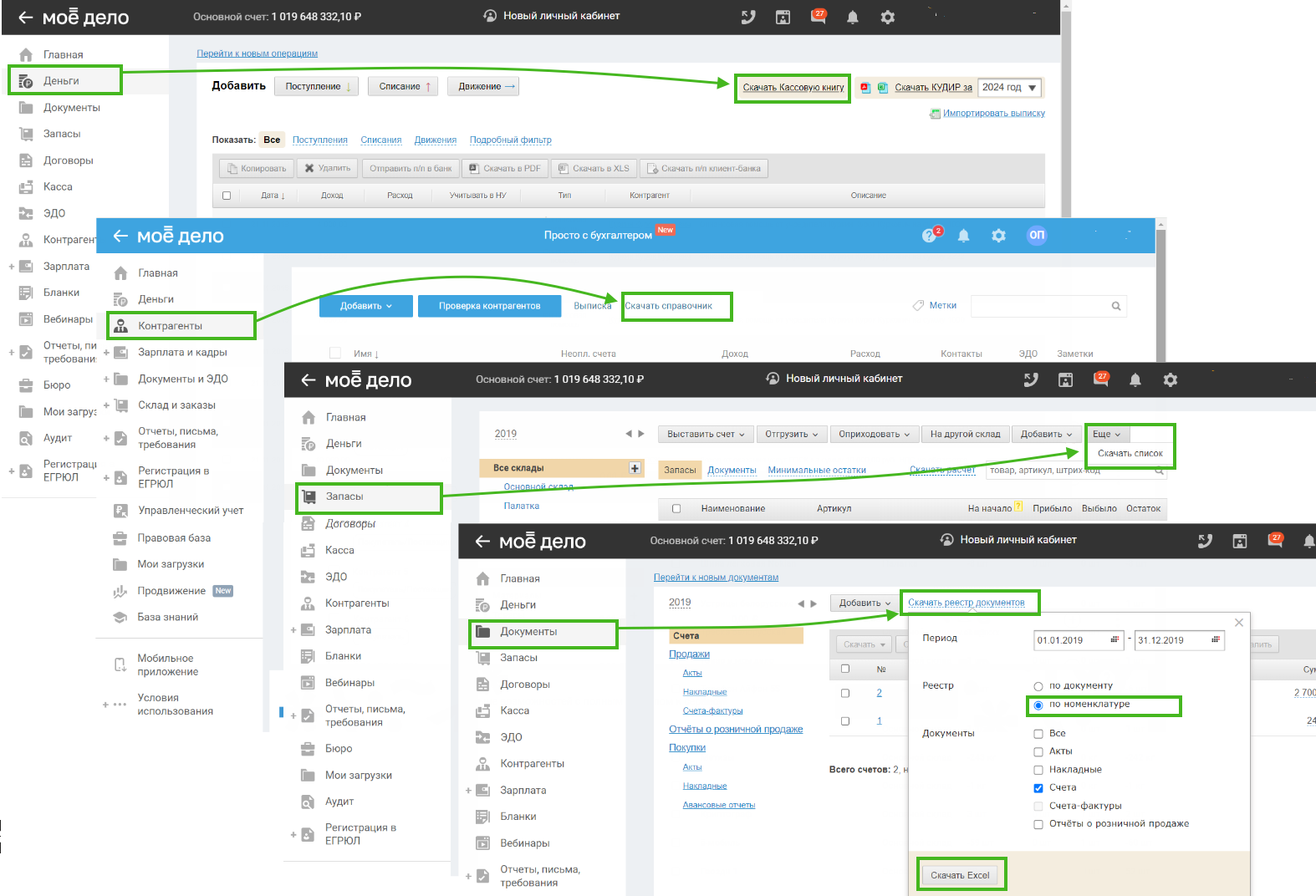This screenshot has width=1316, height=896.
Task: Click the Проверка контрагентов button
Action: pyautogui.click(x=489, y=306)
